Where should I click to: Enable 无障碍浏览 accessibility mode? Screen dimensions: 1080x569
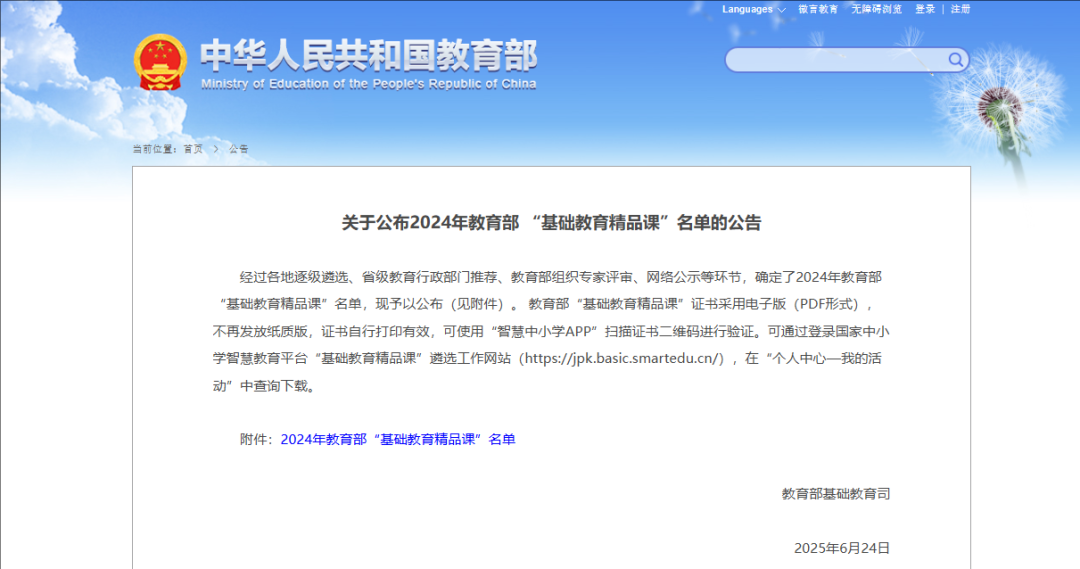tap(876, 9)
